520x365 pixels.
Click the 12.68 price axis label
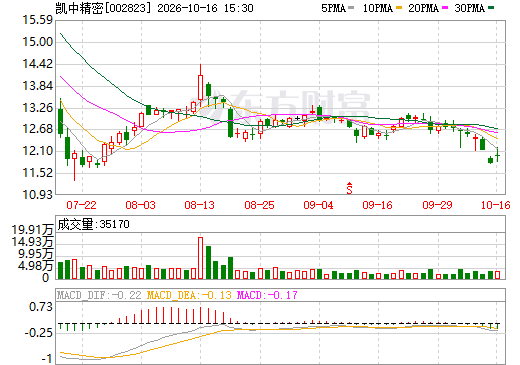pos(38,129)
